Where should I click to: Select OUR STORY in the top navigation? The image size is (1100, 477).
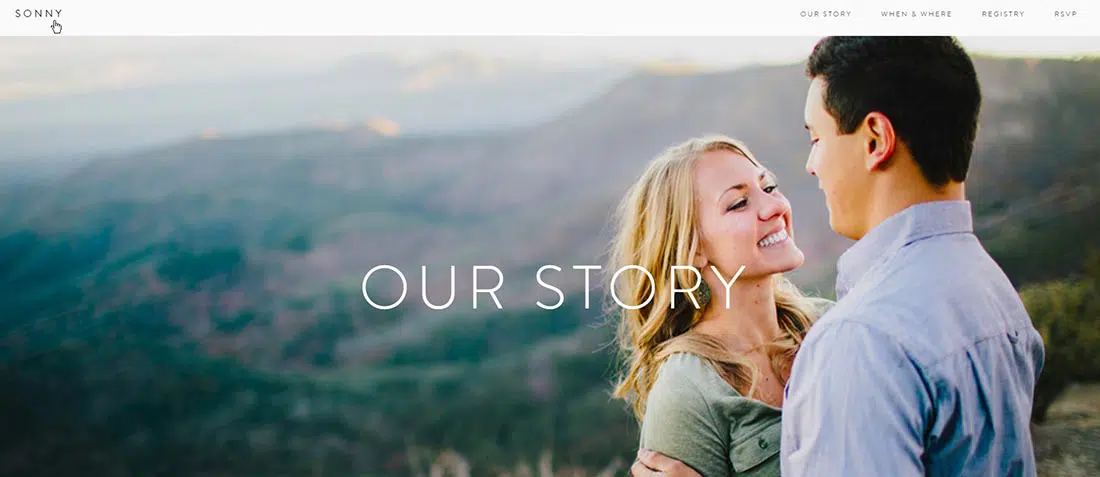pos(826,14)
